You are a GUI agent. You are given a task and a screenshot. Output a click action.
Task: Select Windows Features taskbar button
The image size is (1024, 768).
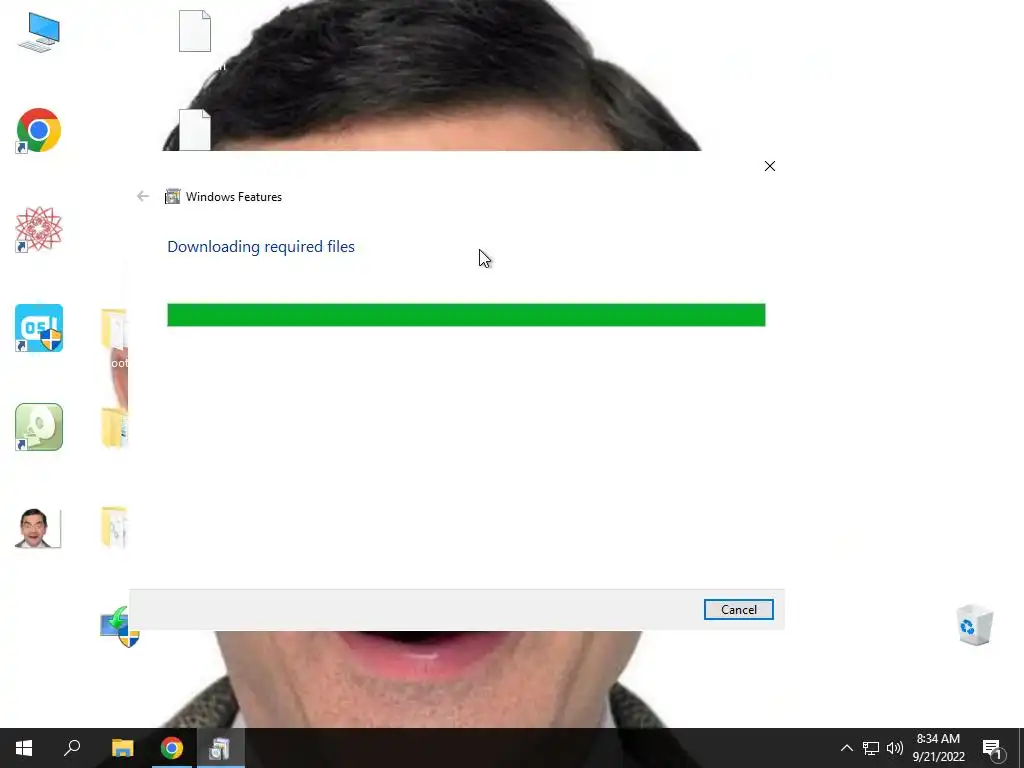tap(220, 748)
